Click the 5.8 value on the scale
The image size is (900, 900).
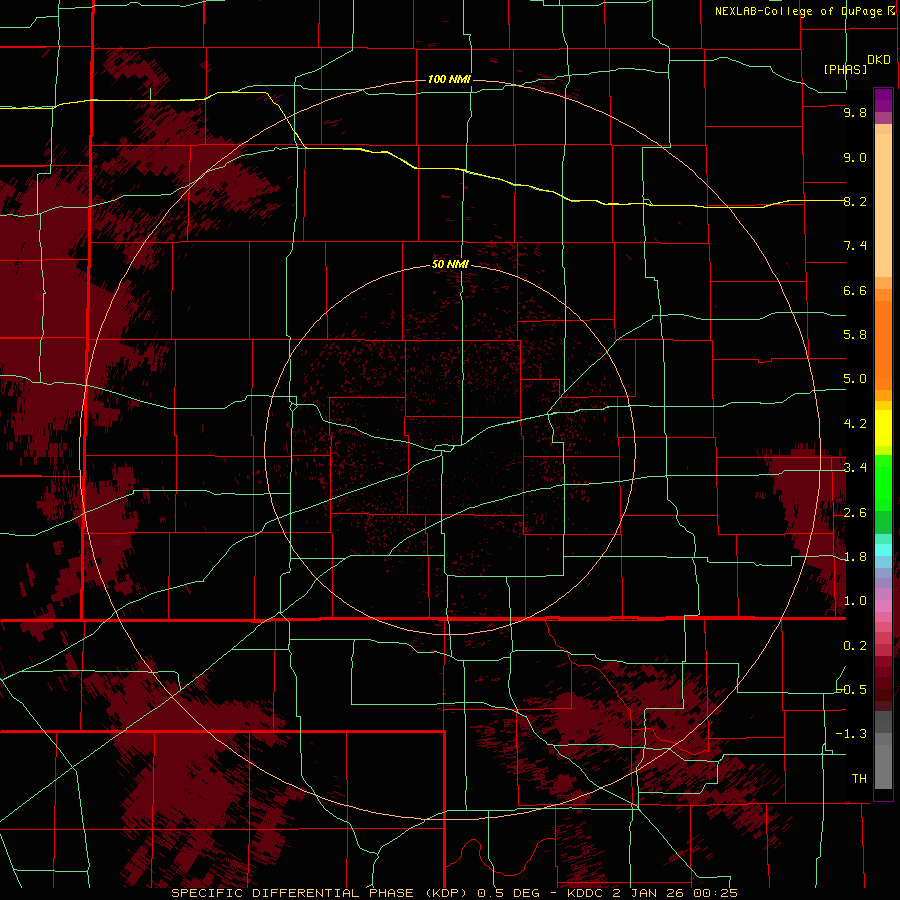pyautogui.click(x=855, y=335)
